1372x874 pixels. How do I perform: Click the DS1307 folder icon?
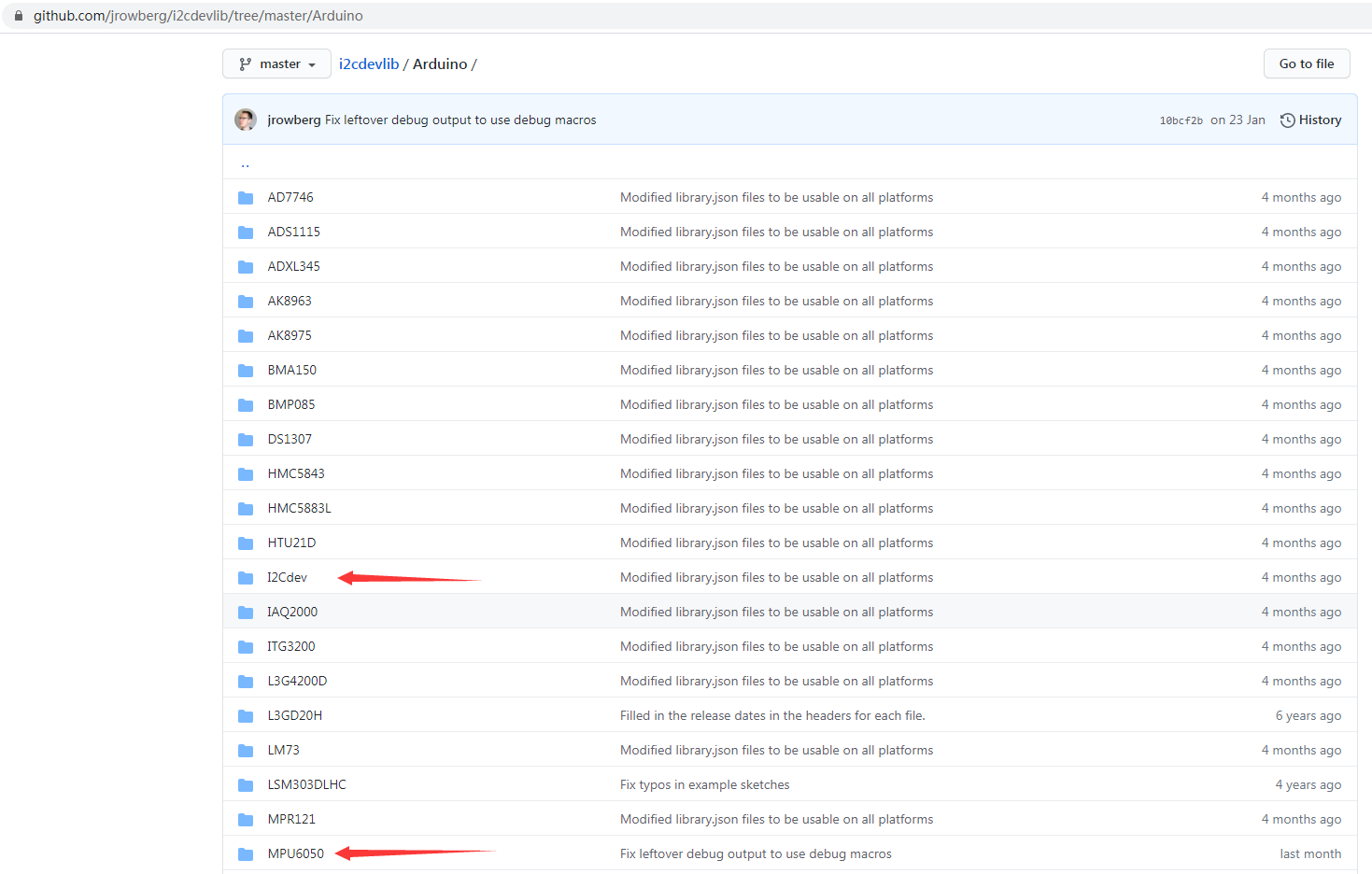coord(246,439)
